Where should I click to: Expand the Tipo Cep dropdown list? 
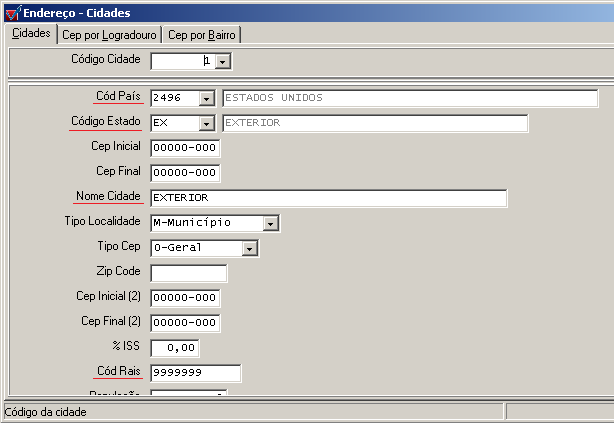coord(250,248)
